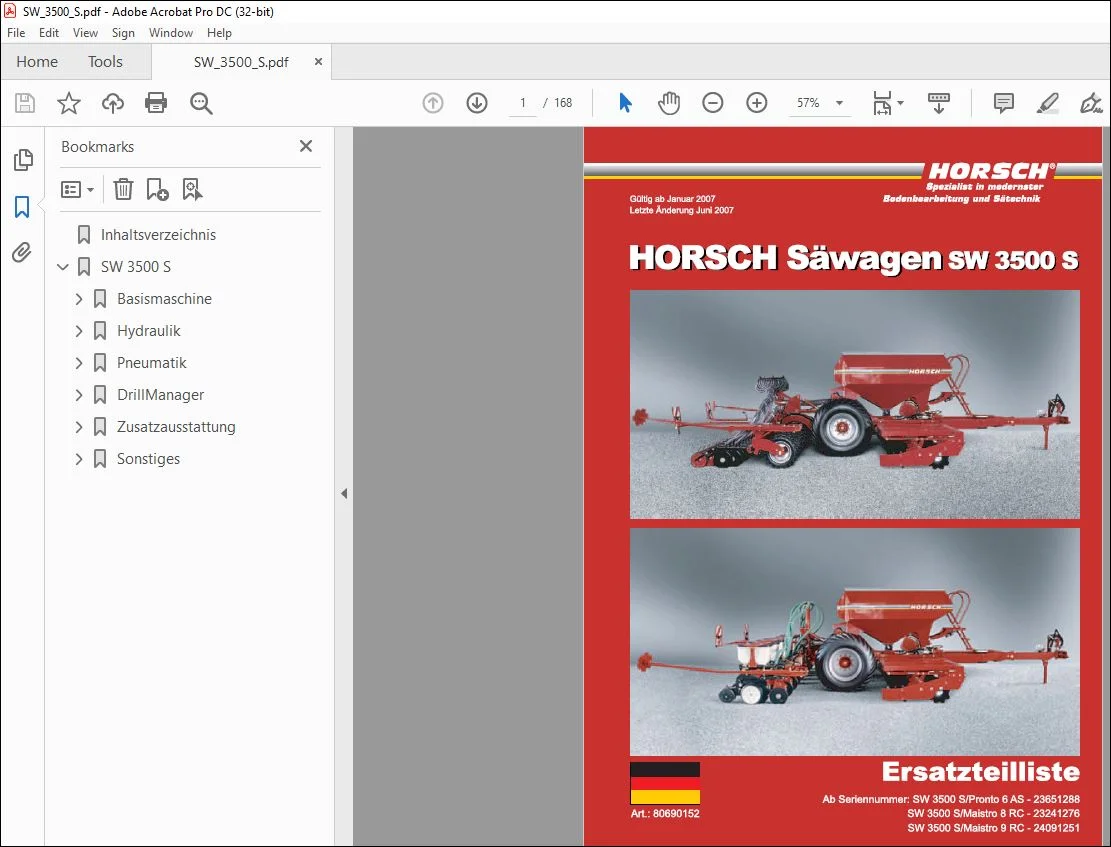This screenshot has width=1111, height=847.
Task: Zoom out with minus icon
Action: tap(713, 103)
